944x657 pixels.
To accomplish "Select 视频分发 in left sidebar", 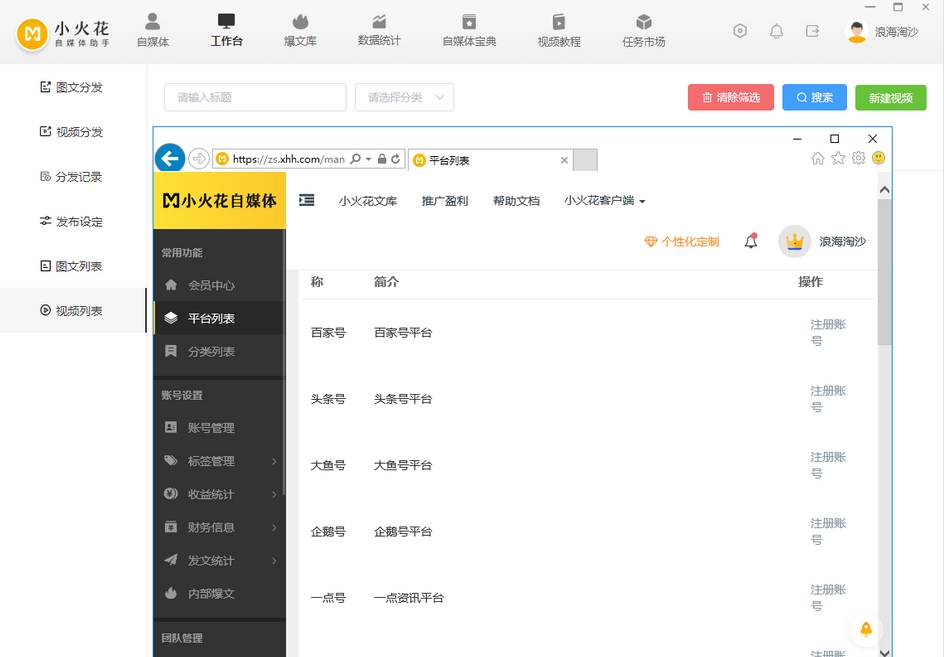I will tap(73, 132).
